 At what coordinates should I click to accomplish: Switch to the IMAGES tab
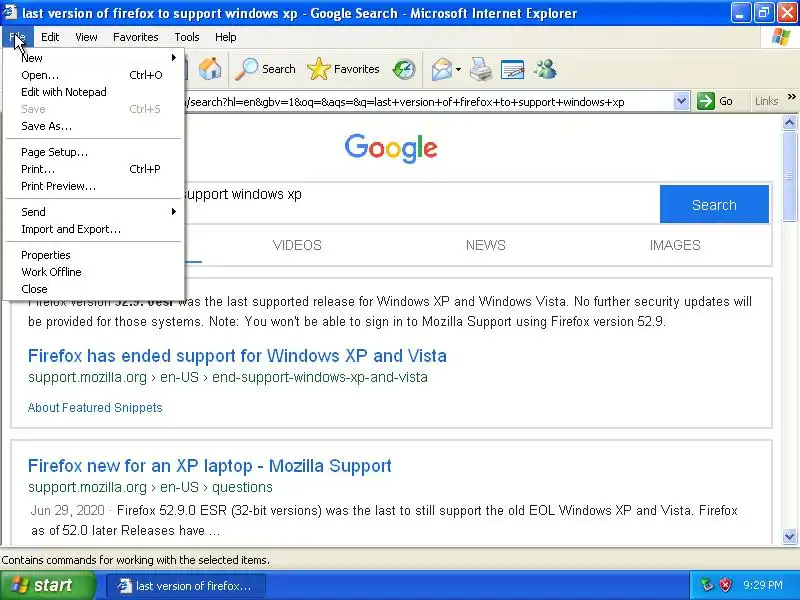[674, 245]
